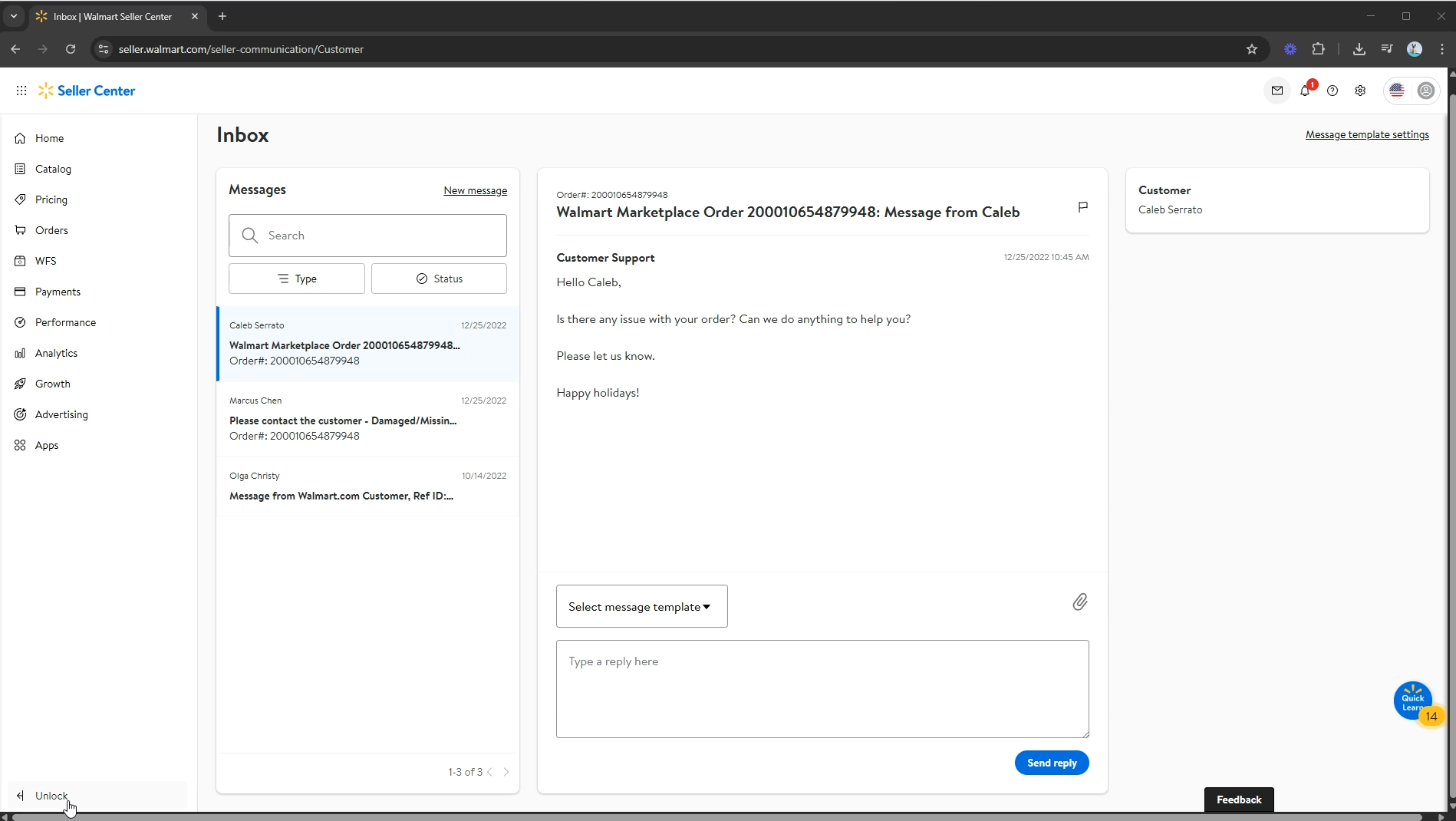The width and height of the screenshot is (1456, 821).
Task: Open Message template settings link
Action: pos(1367,134)
